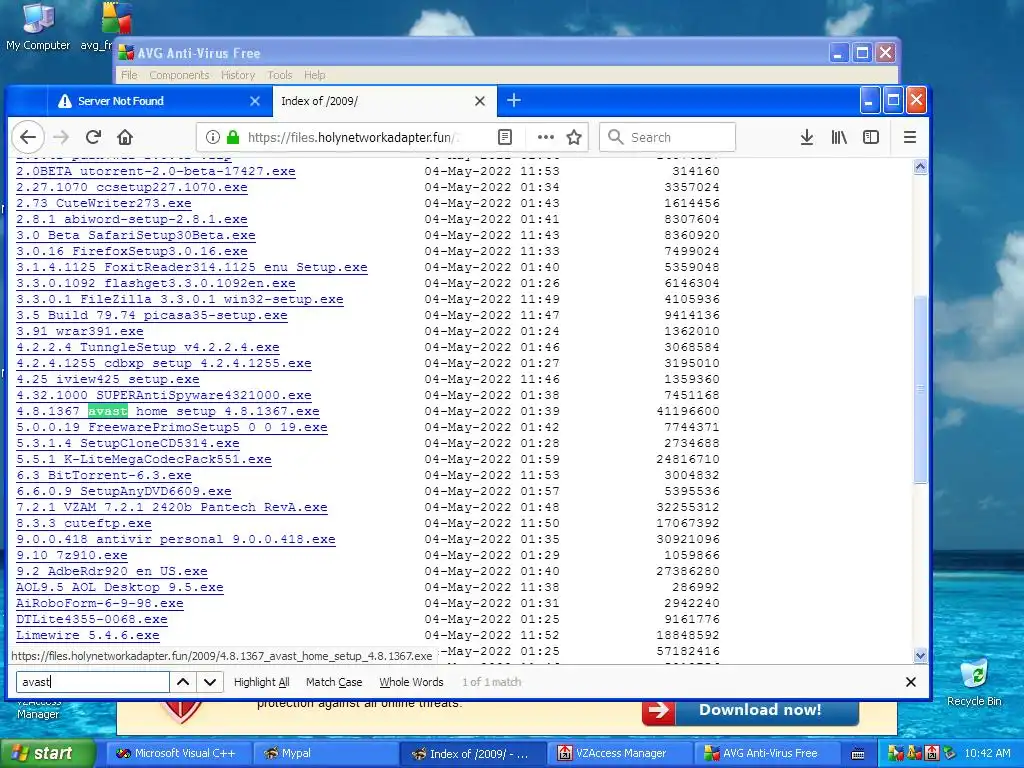
Task: Close the Server Not Found tab
Action: [x=255, y=101]
